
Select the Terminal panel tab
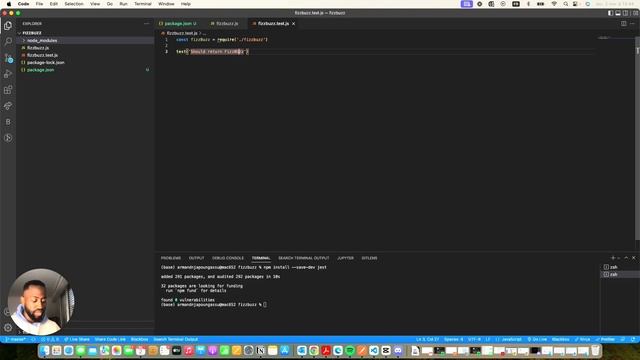tap(261, 258)
